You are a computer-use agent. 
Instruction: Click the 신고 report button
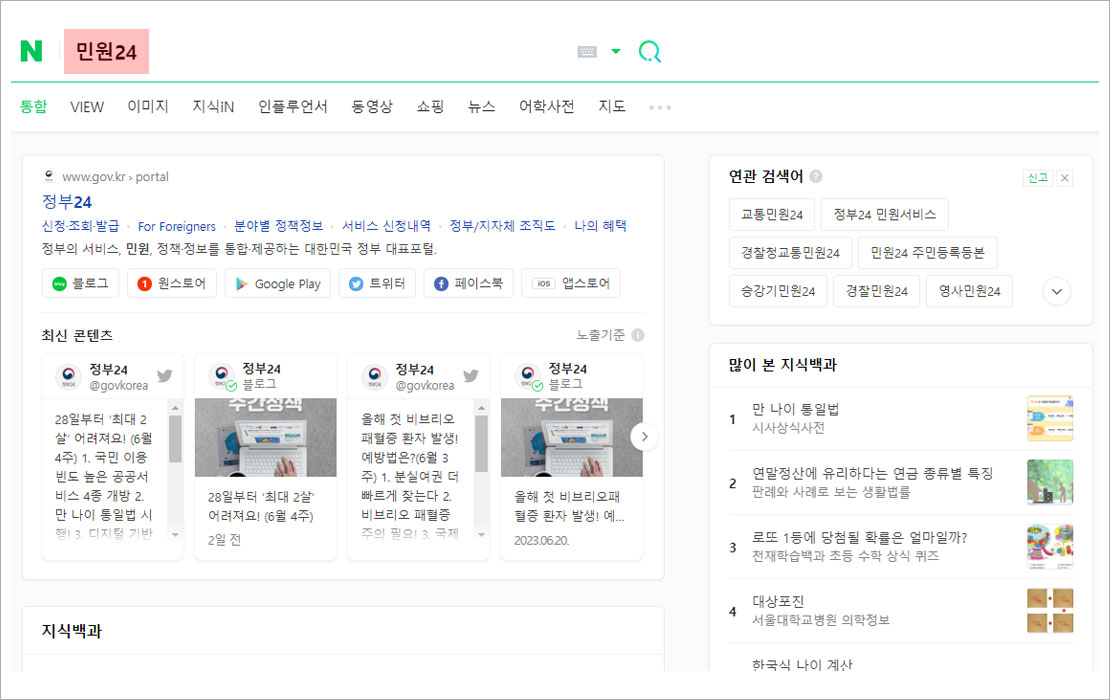1038,178
